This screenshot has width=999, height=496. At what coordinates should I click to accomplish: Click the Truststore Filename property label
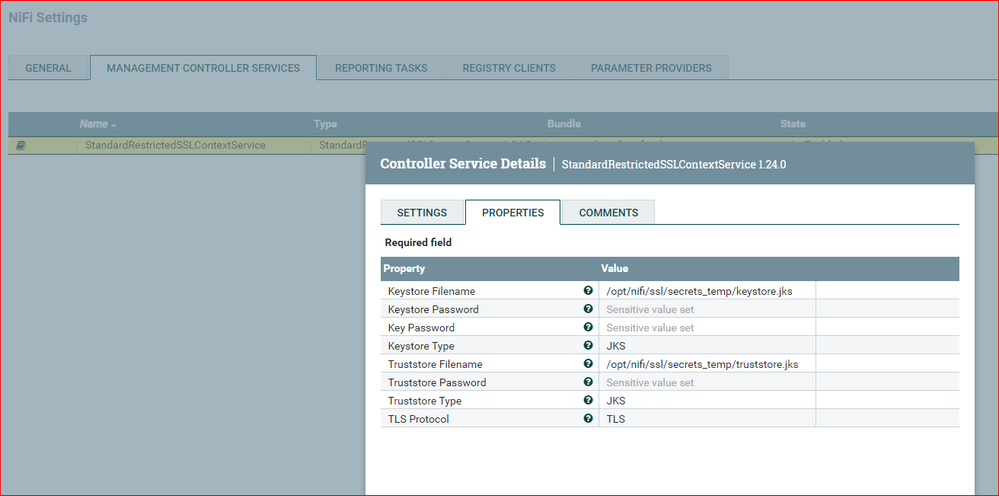[x=435, y=364]
